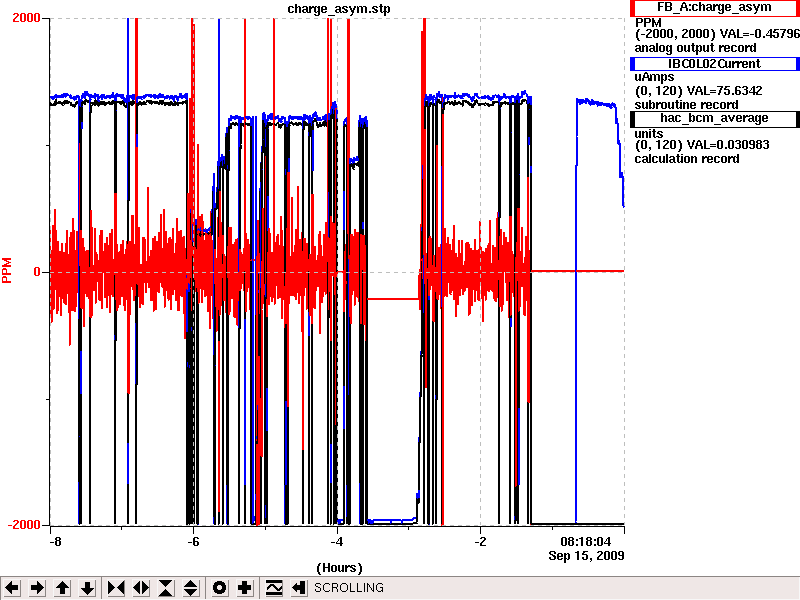Viewport: 800px width, 600px height.
Task: Click the VAL=0.030983 reading in the legend
Action: coord(728,145)
